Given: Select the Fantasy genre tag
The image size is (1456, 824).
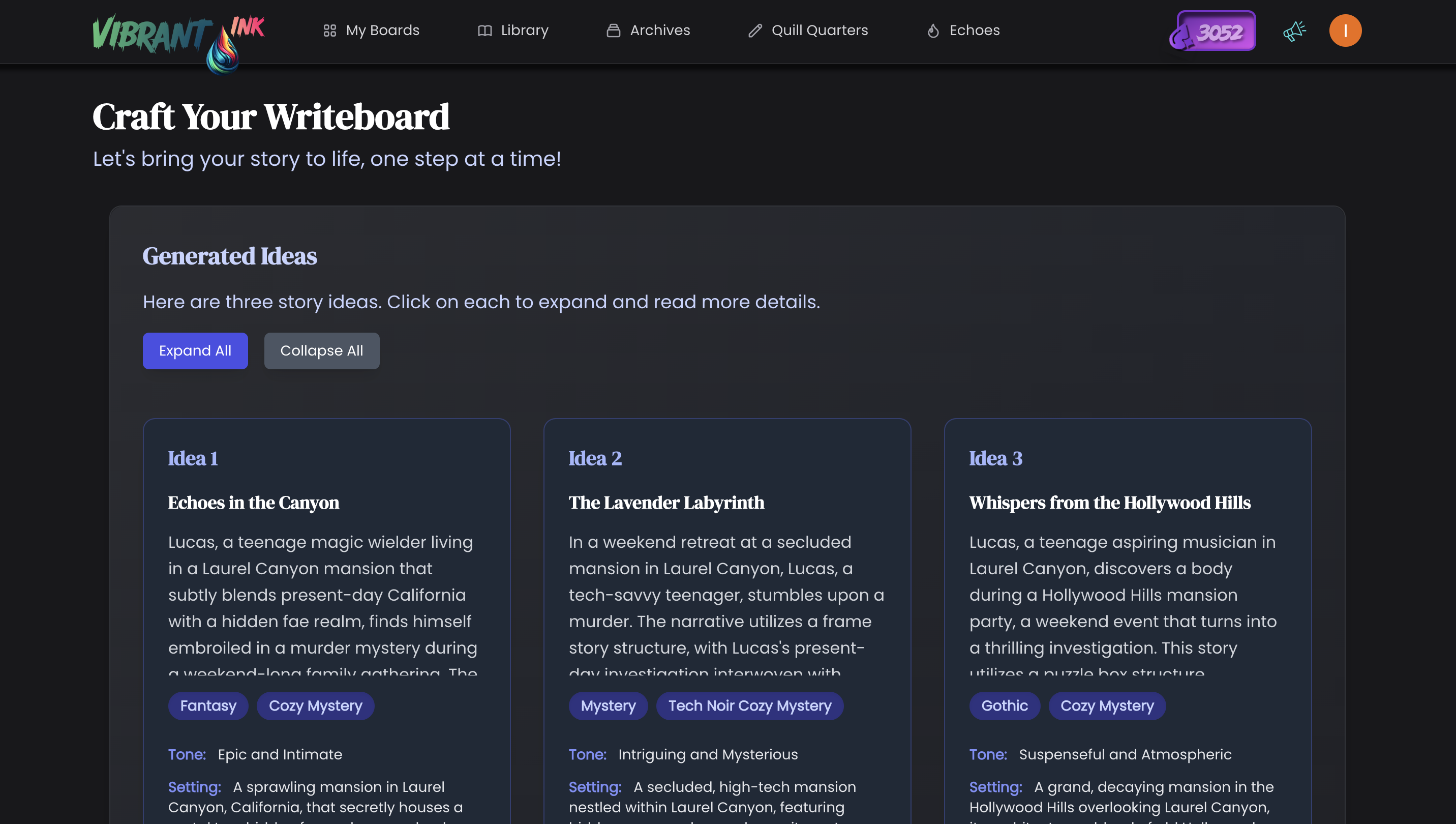Looking at the screenshot, I should click(208, 705).
